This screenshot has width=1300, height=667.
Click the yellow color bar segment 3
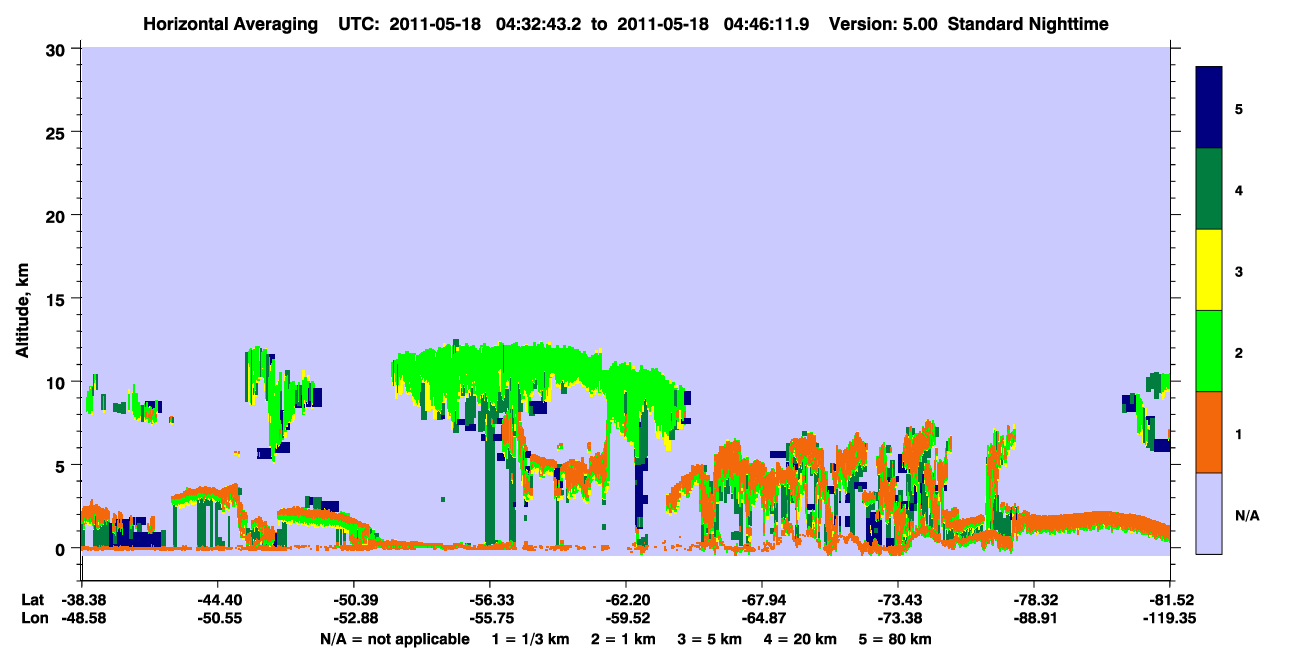click(1209, 270)
